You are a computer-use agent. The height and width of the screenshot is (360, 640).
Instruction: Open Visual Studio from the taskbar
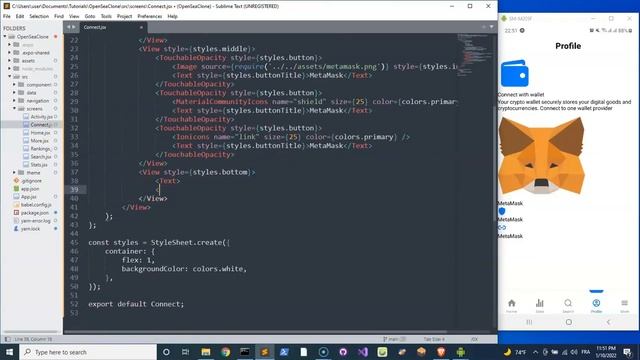coord(362,352)
